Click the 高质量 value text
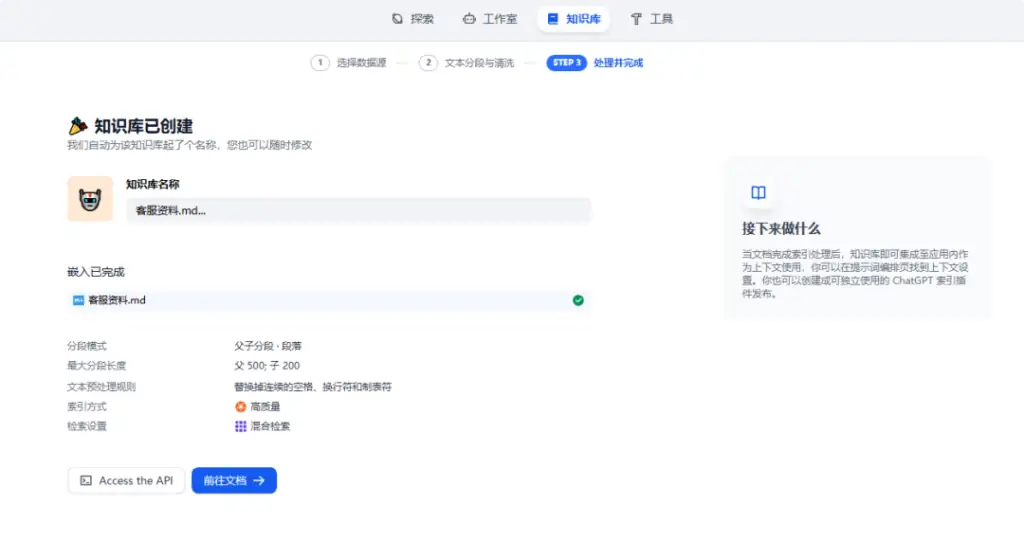1024x559 pixels. pos(265,407)
